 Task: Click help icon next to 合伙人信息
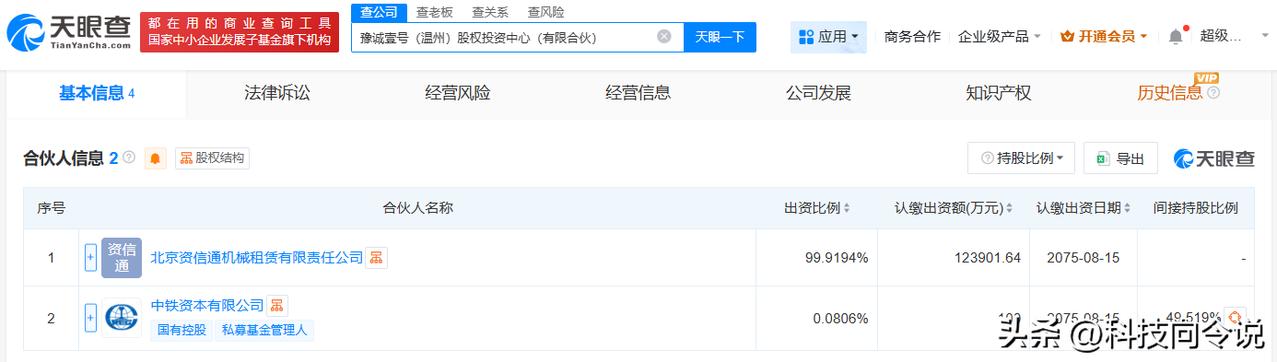[129, 158]
